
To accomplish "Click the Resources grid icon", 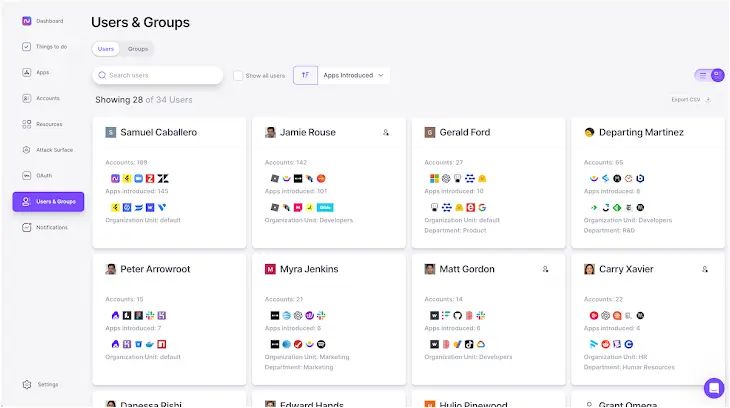I will point(27,124).
